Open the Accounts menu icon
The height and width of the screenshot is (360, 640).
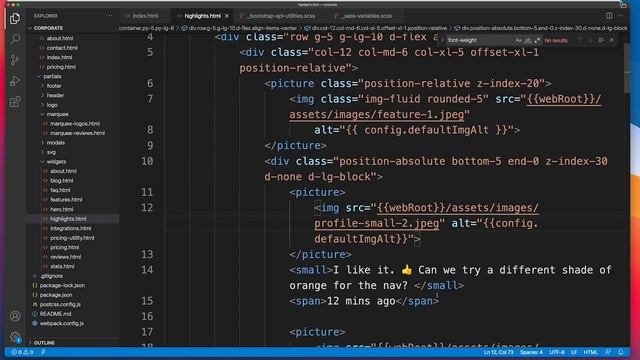click(15, 316)
